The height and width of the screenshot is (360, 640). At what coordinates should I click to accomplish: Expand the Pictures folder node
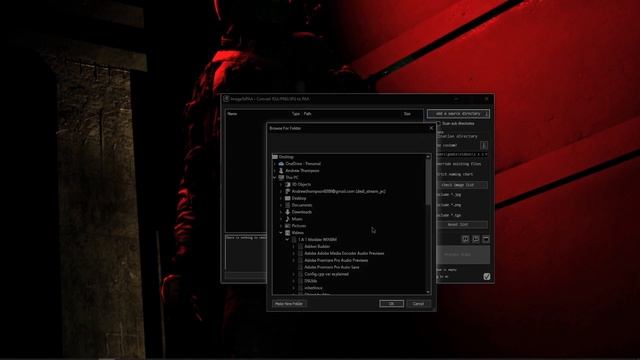click(x=281, y=226)
